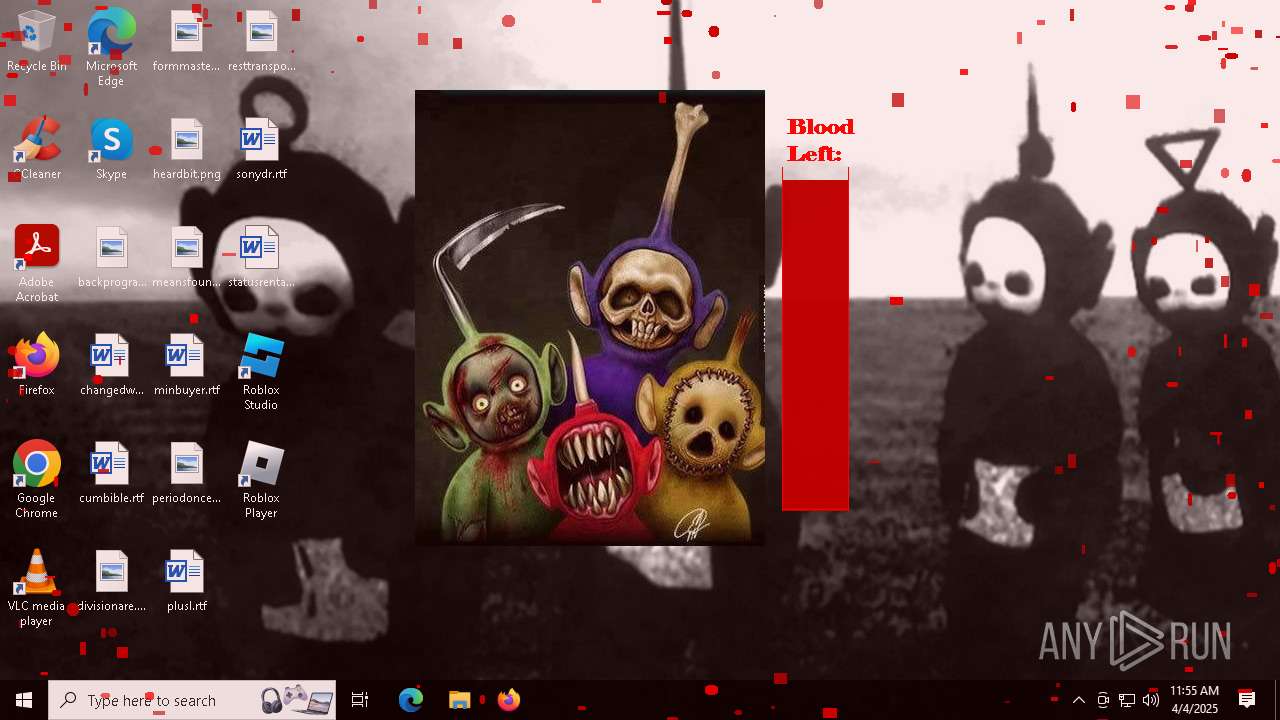Open the notification center icon

(x=1247, y=700)
